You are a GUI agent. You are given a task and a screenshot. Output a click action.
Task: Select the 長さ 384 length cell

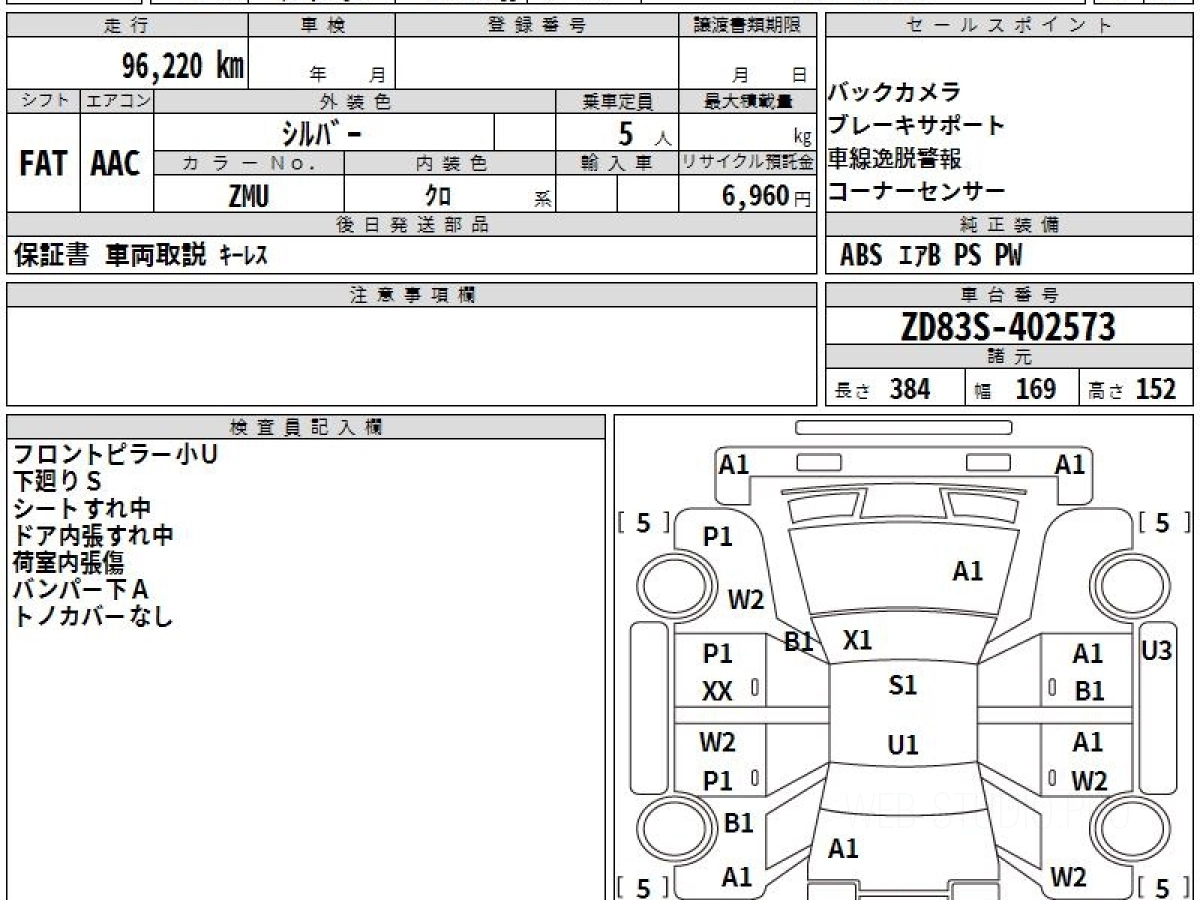pos(894,389)
